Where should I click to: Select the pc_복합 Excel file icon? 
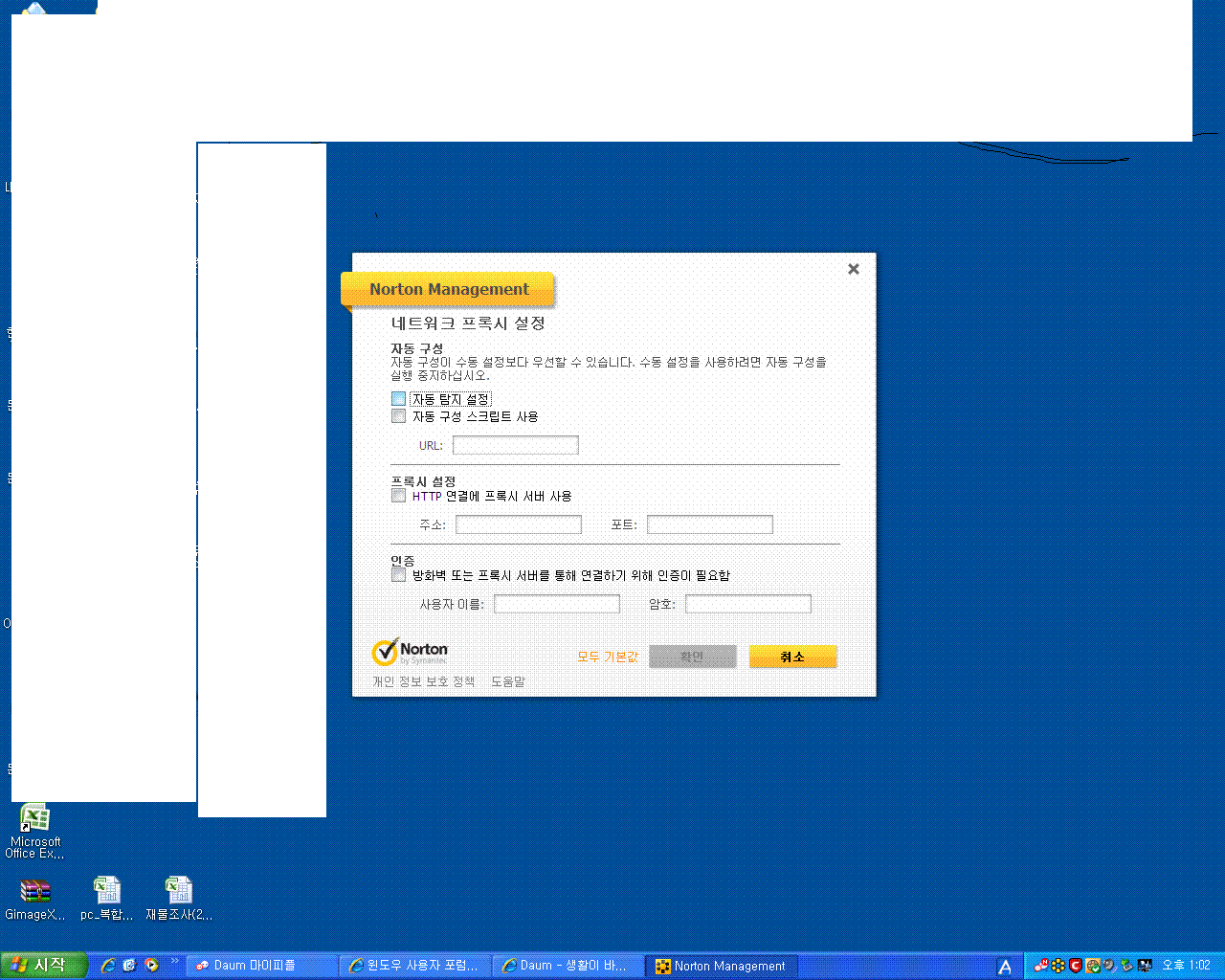pyautogui.click(x=107, y=900)
